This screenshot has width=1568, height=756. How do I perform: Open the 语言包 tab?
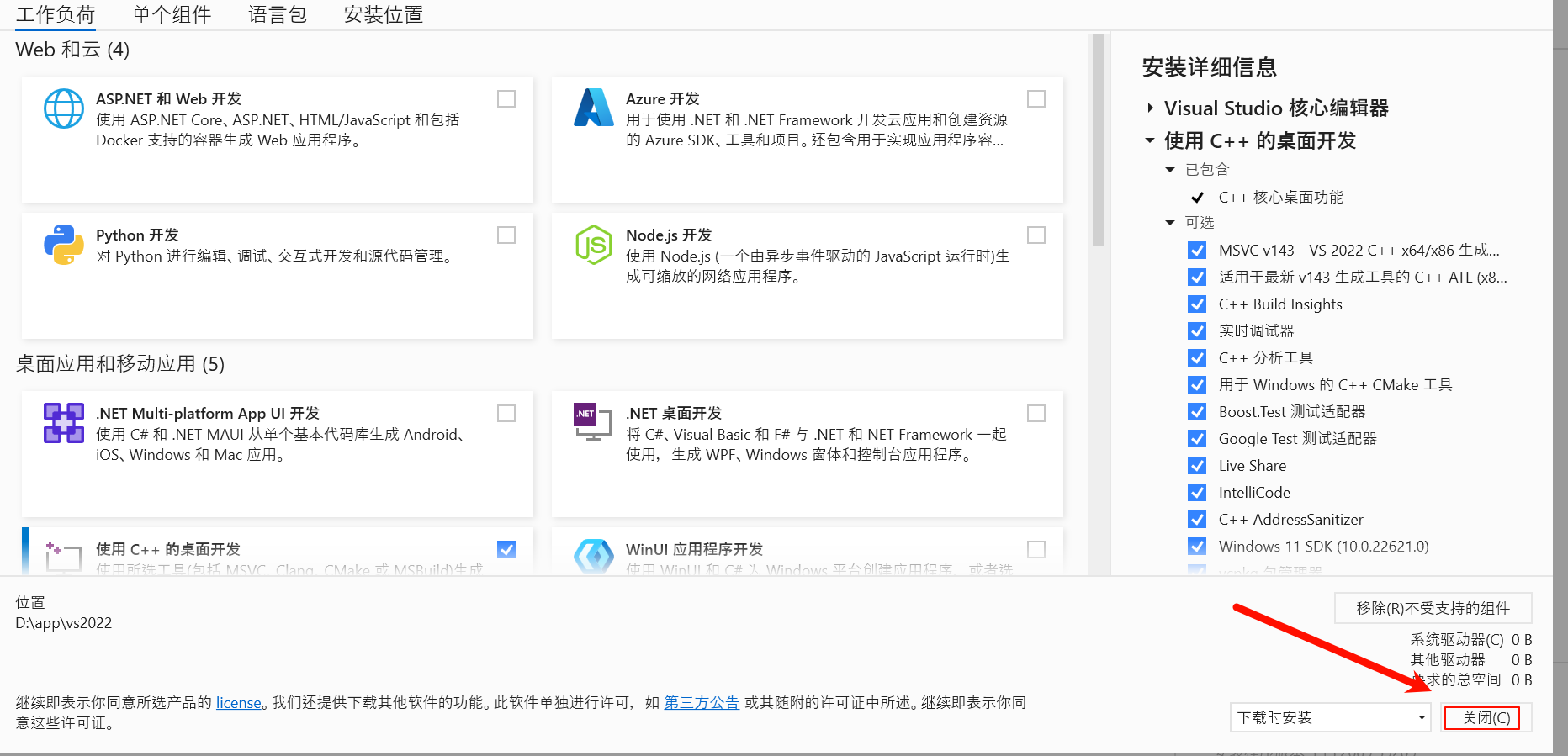(x=278, y=14)
